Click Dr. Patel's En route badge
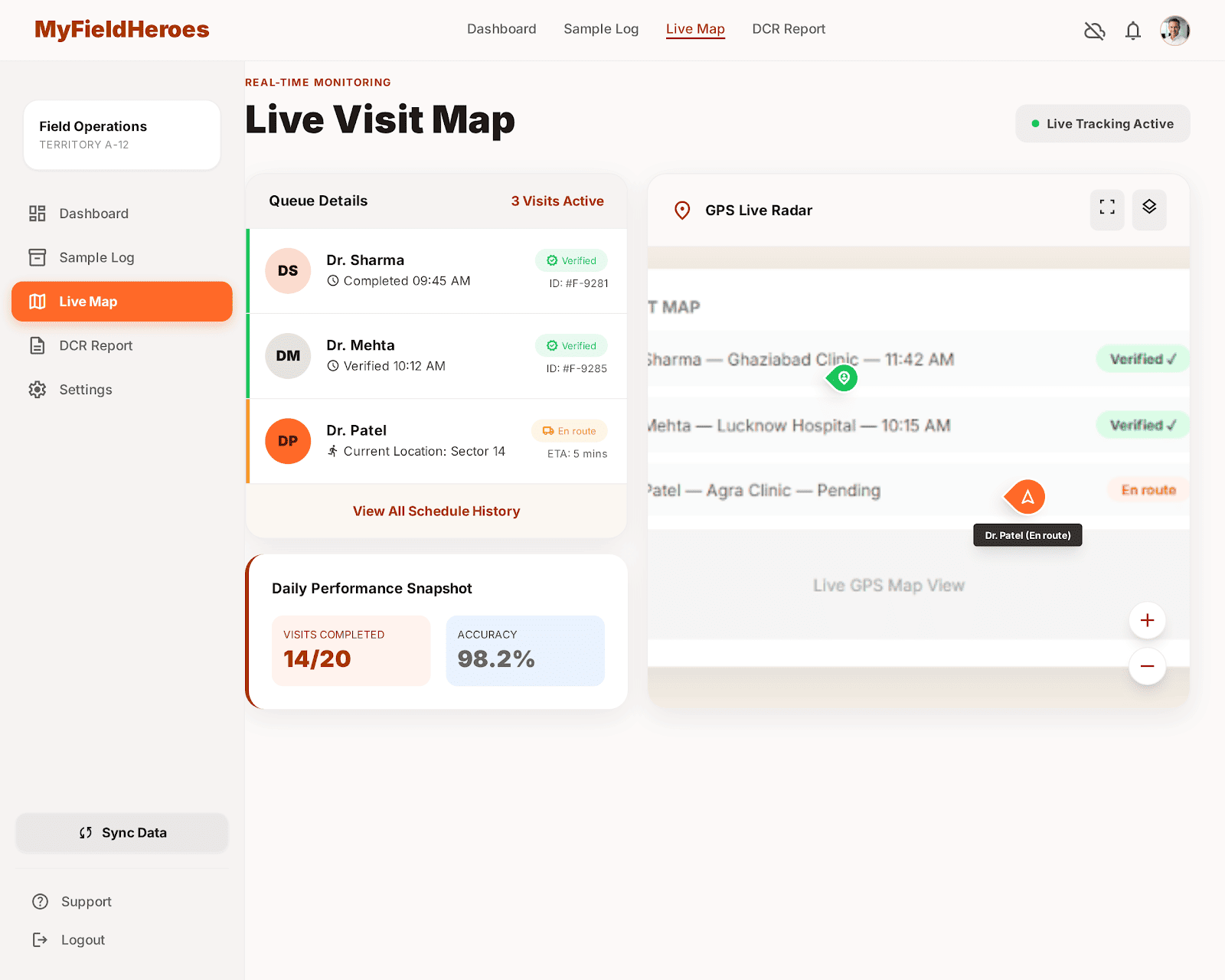Image resolution: width=1225 pixels, height=980 pixels. (x=570, y=431)
